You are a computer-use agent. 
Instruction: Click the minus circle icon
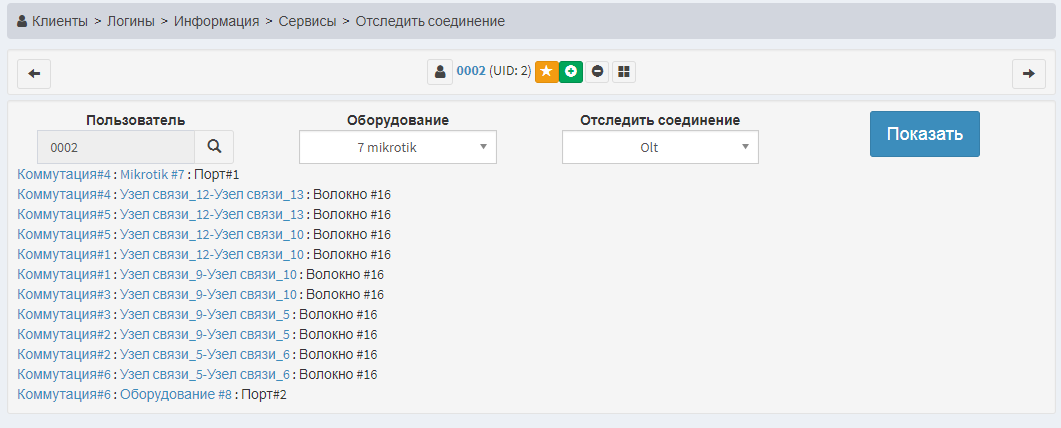click(597, 72)
